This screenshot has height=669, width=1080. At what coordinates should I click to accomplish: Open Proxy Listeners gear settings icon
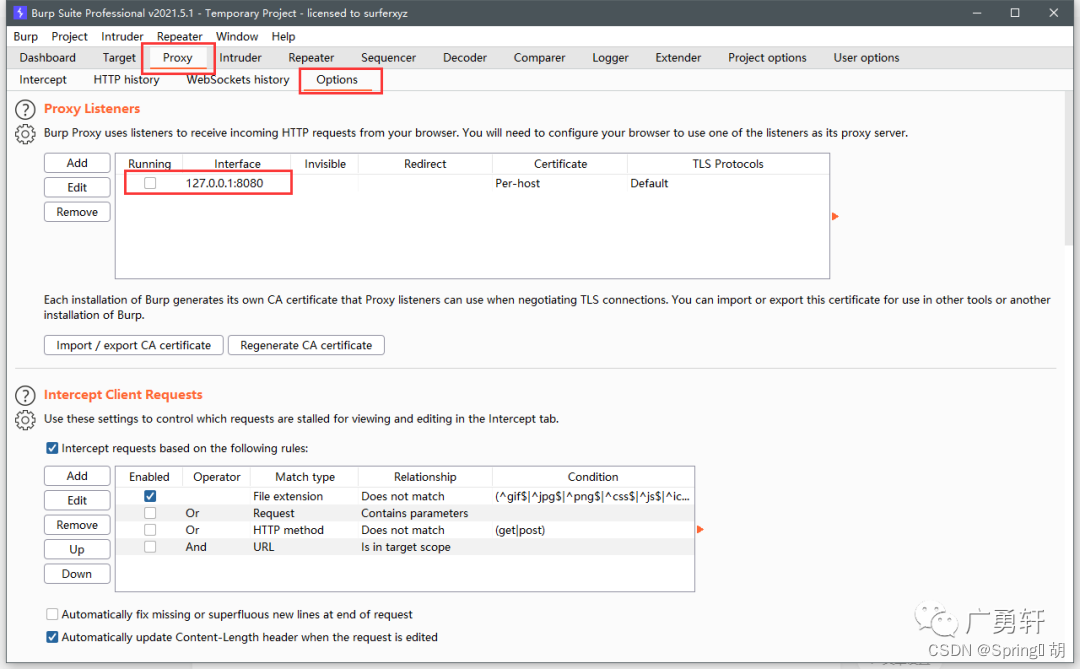point(25,134)
